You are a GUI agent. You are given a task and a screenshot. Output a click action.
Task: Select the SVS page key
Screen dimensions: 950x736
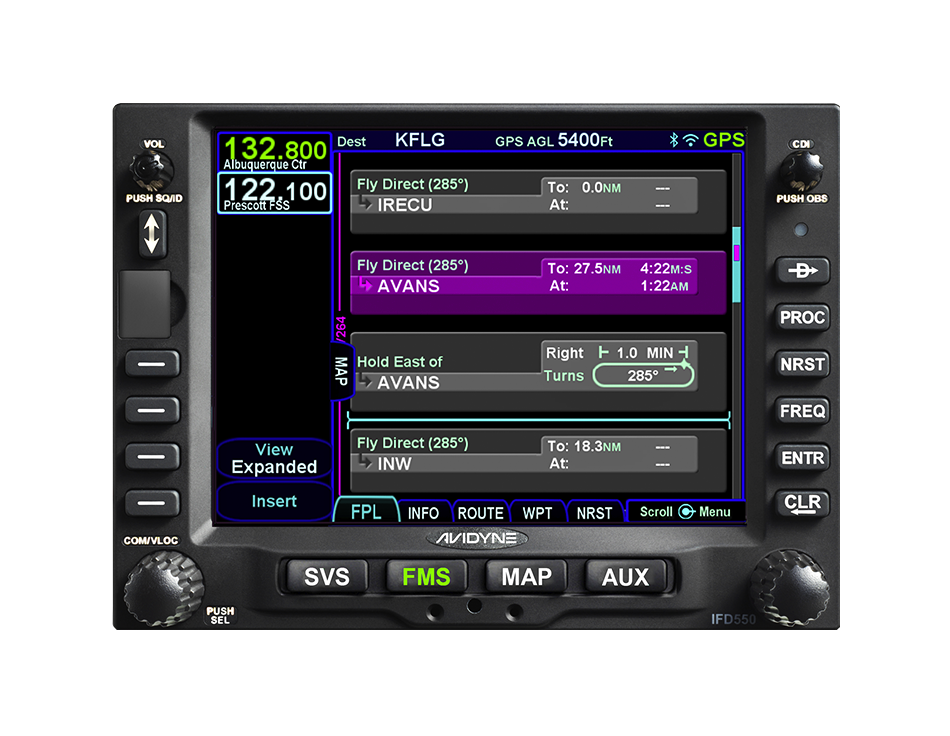pyautogui.click(x=327, y=576)
